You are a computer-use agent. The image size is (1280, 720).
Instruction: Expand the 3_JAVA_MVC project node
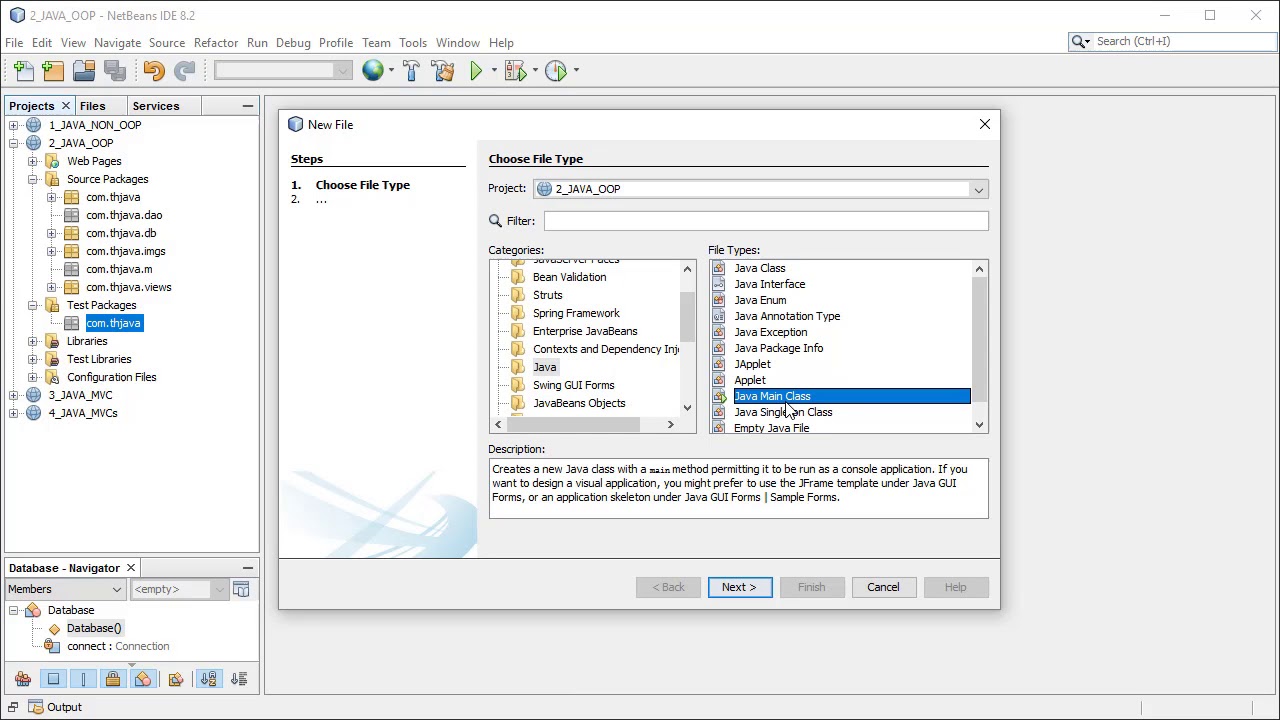14,395
